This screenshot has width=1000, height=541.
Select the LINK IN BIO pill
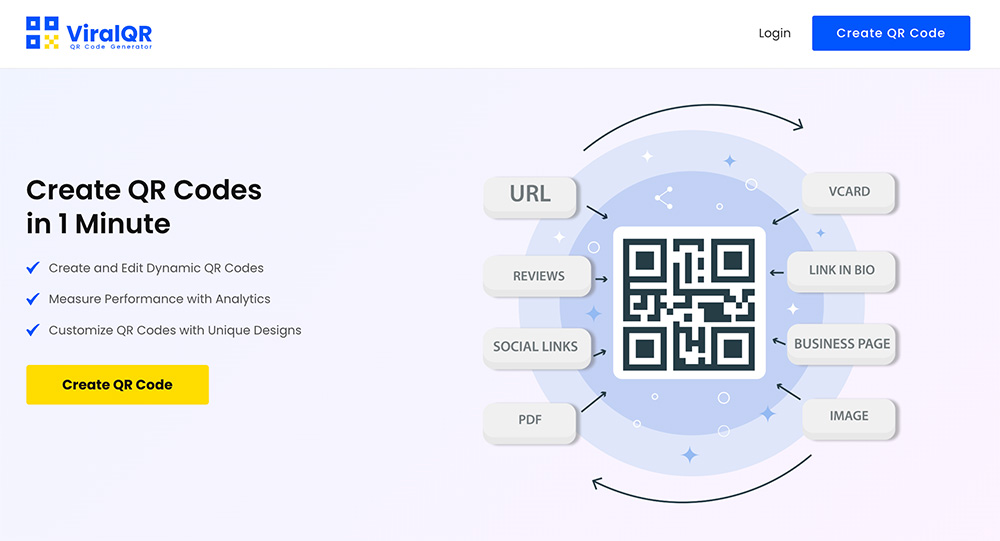[841, 270]
